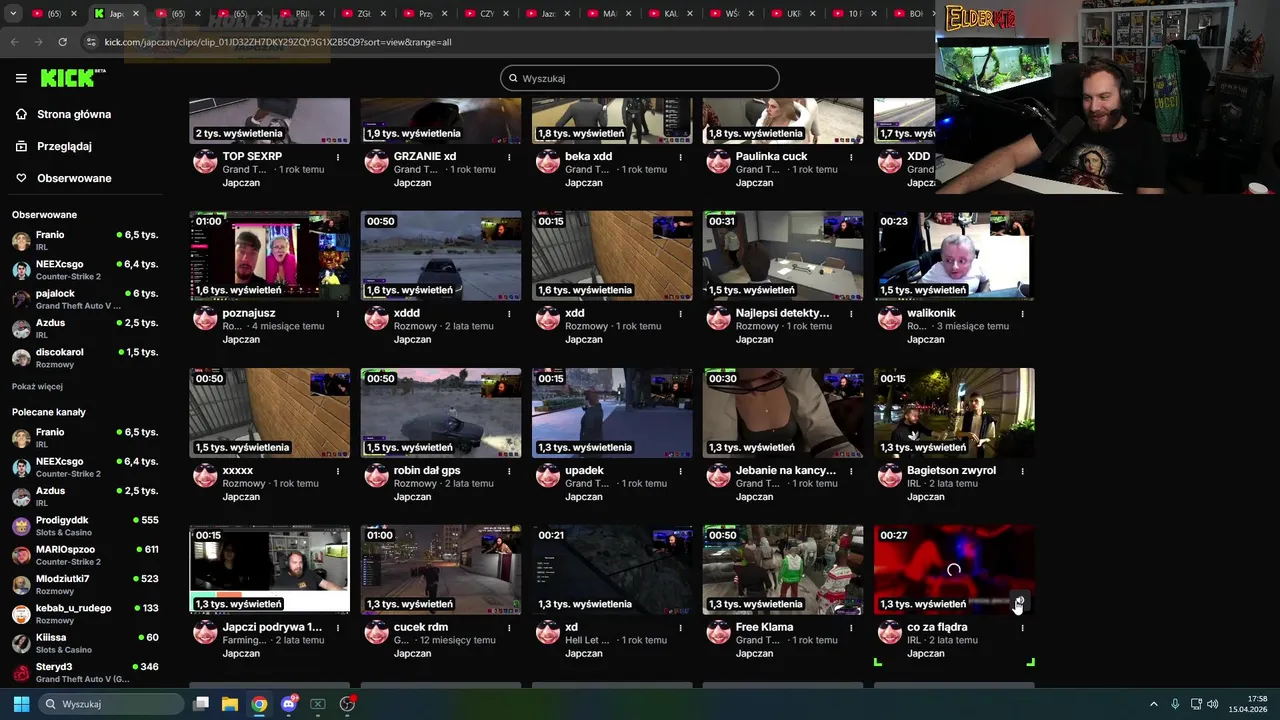Open options menu for Paulinka cuck clip
Image resolution: width=1280 pixels, height=720 pixels.
point(851,157)
